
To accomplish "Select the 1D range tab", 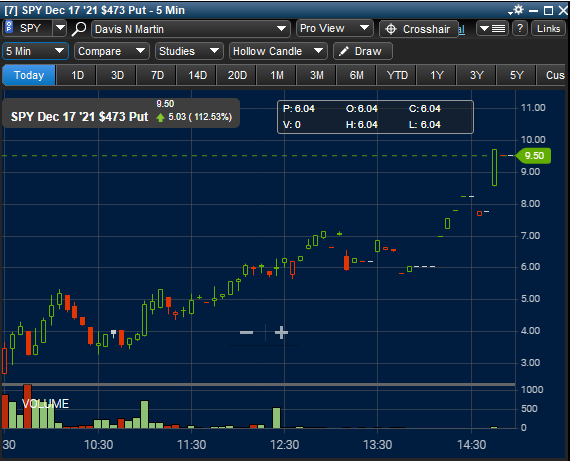I will [77, 75].
